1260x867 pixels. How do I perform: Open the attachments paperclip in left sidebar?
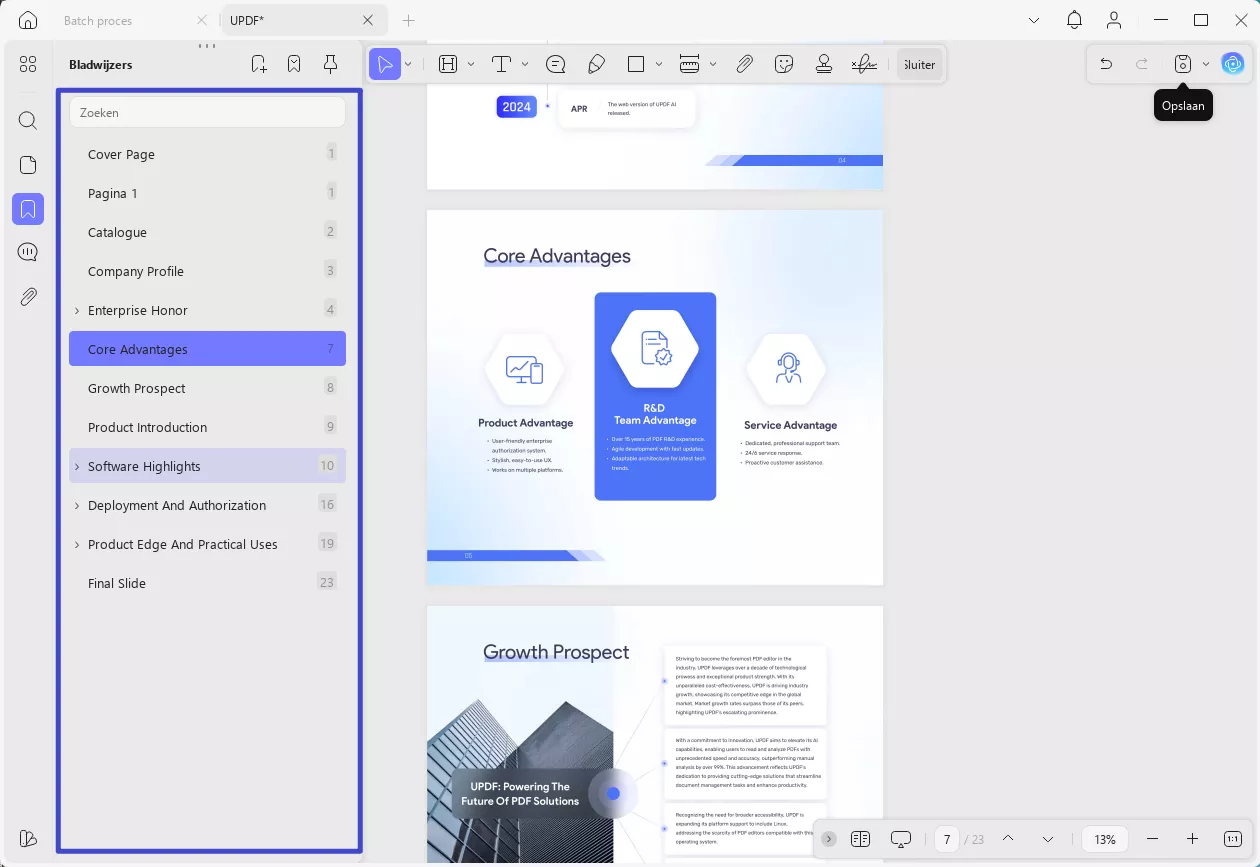click(28, 297)
